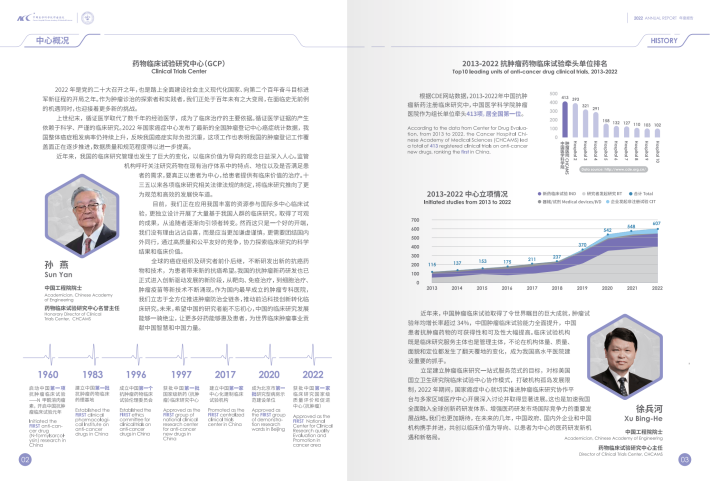The width and height of the screenshot is (710, 481).
Task: Click the bar labeled 291
Action: click(x=596, y=125)
